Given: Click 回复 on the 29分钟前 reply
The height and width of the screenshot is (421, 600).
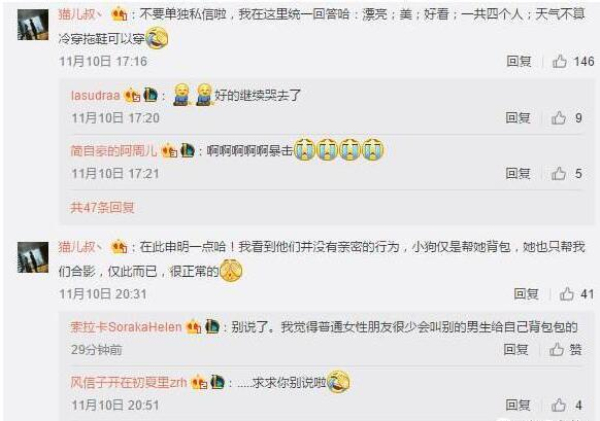Looking at the screenshot, I should click(x=516, y=349).
